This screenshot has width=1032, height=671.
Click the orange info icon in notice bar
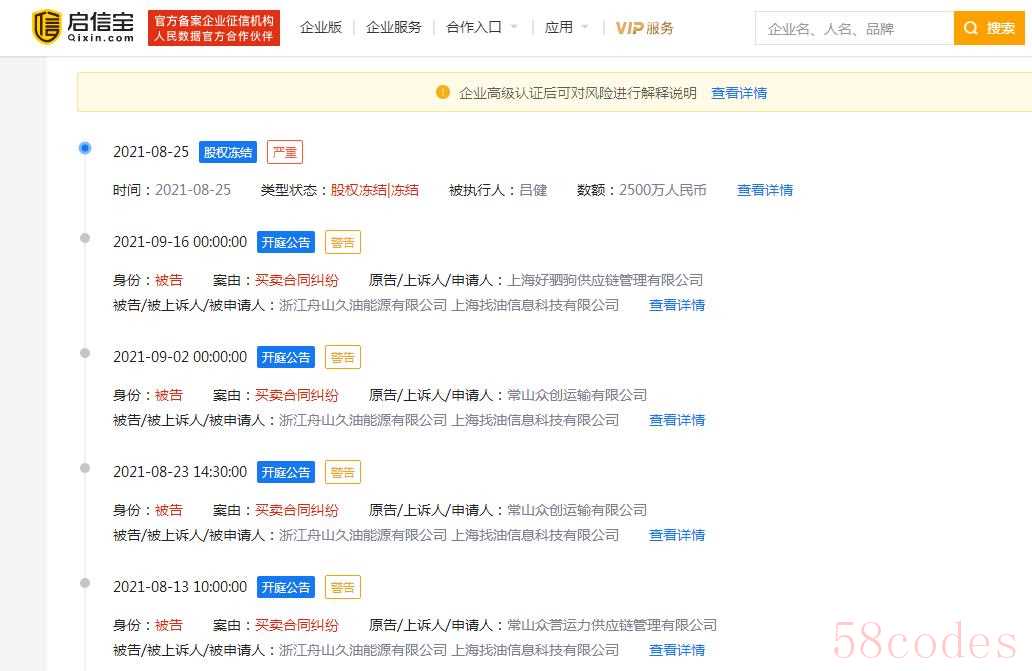pos(443,92)
